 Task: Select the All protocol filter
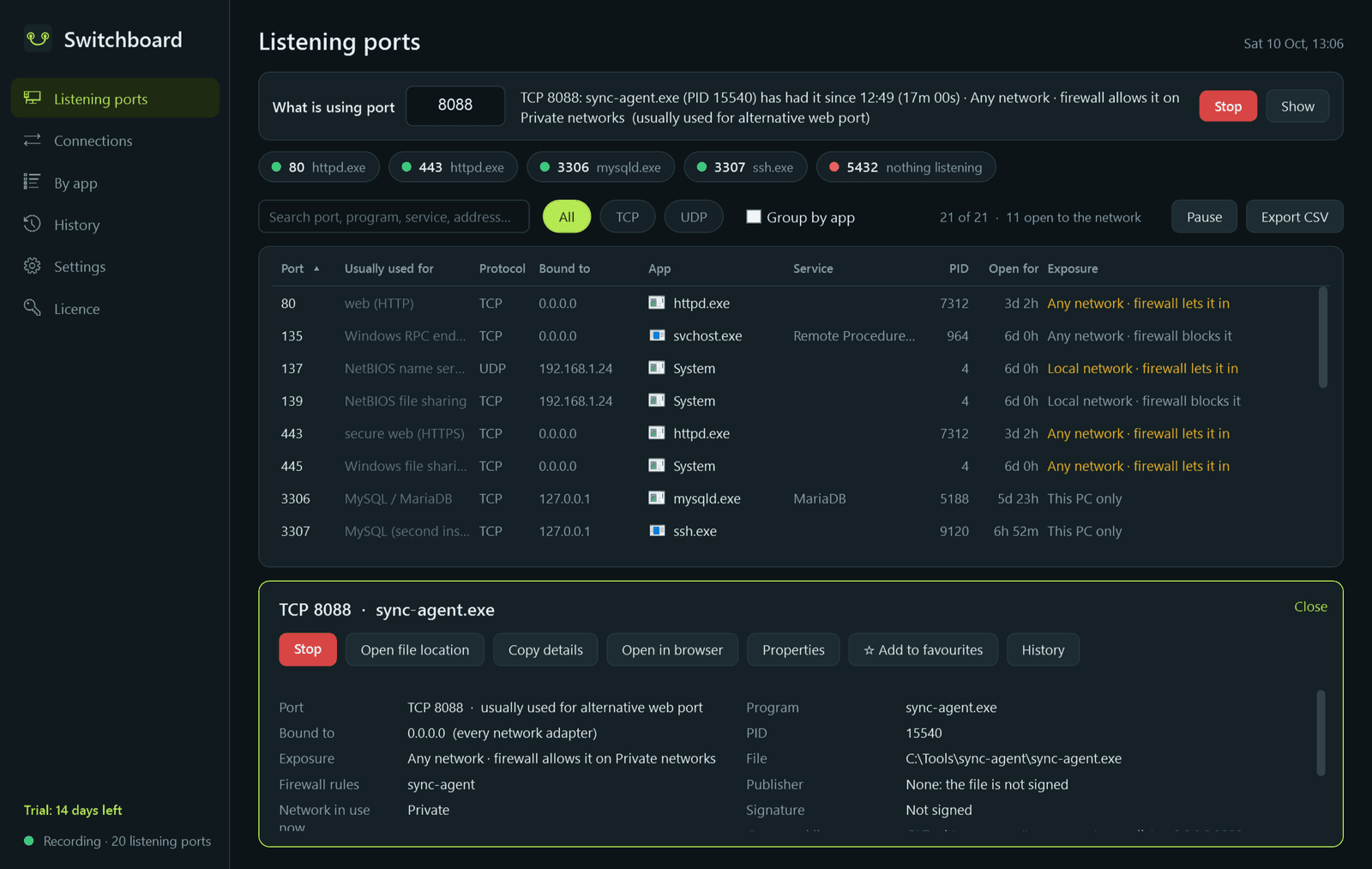point(567,217)
